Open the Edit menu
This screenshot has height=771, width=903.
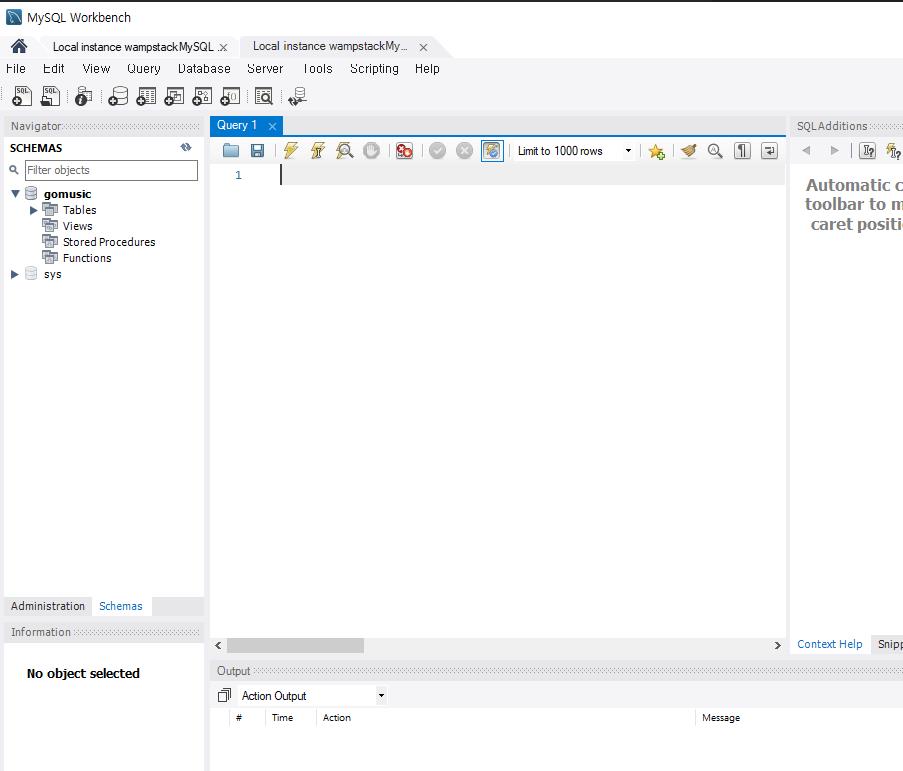point(54,69)
